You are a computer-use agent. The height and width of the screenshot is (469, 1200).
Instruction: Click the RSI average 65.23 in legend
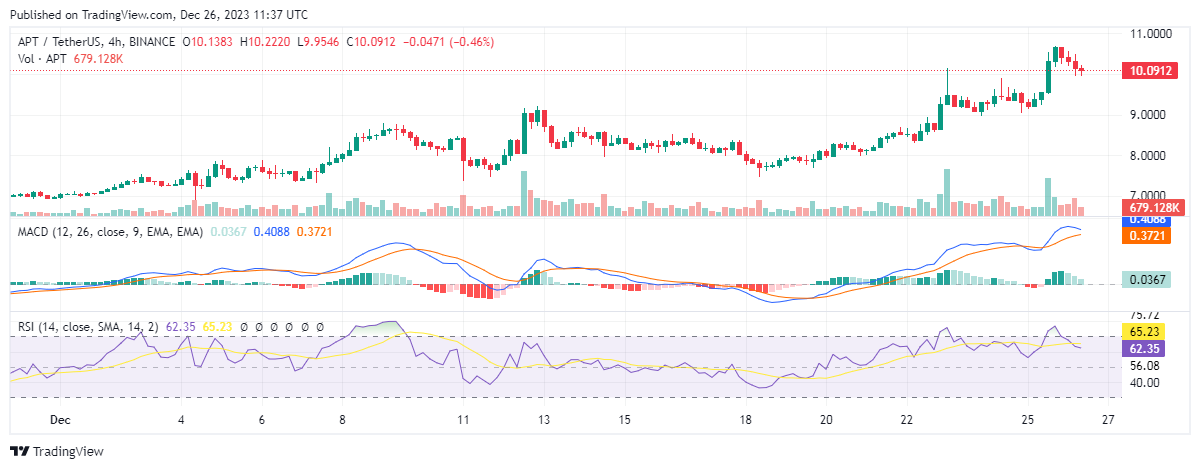(218, 327)
